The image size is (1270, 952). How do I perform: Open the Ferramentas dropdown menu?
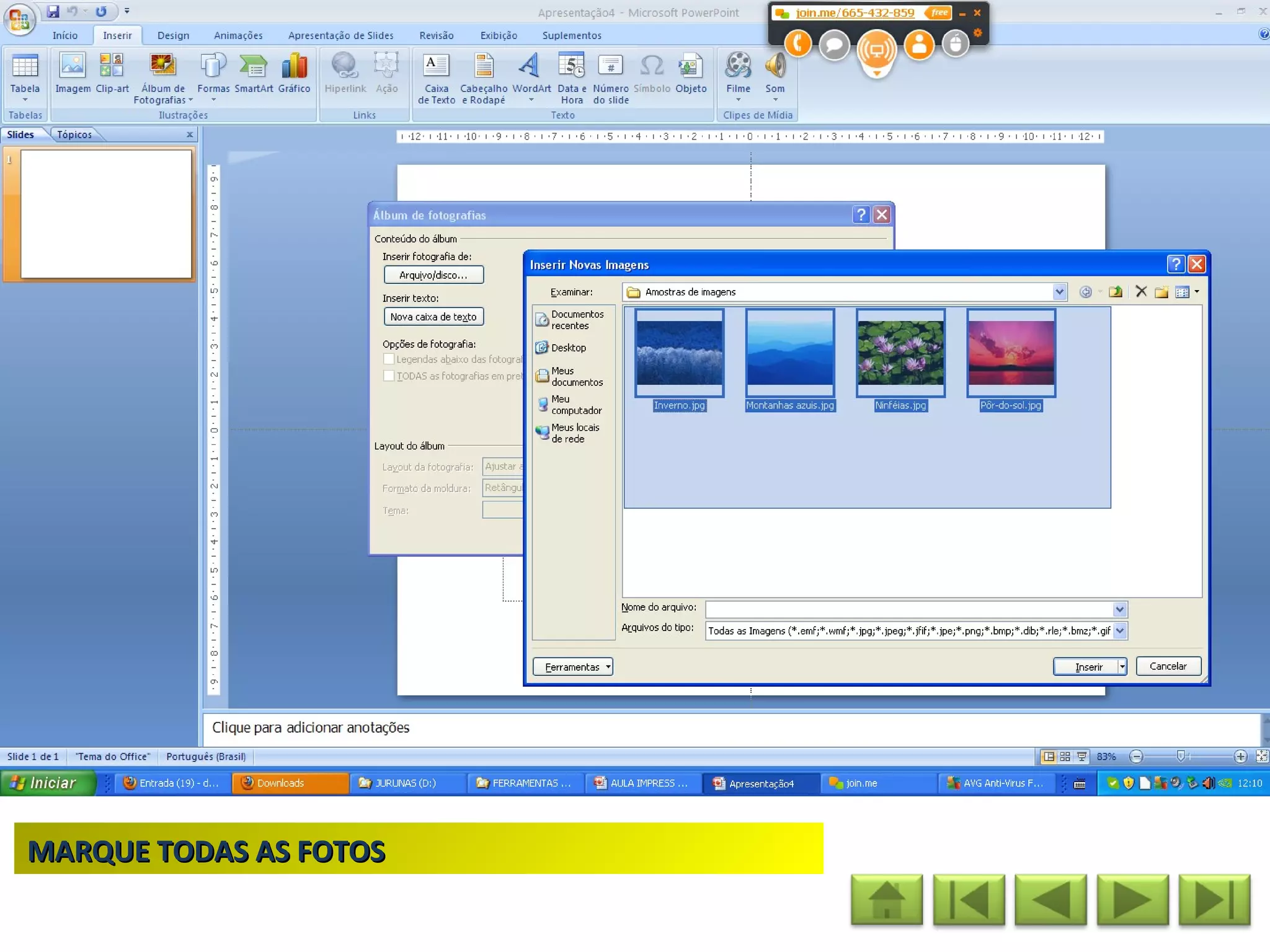pyautogui.click(x=572, y=667)
